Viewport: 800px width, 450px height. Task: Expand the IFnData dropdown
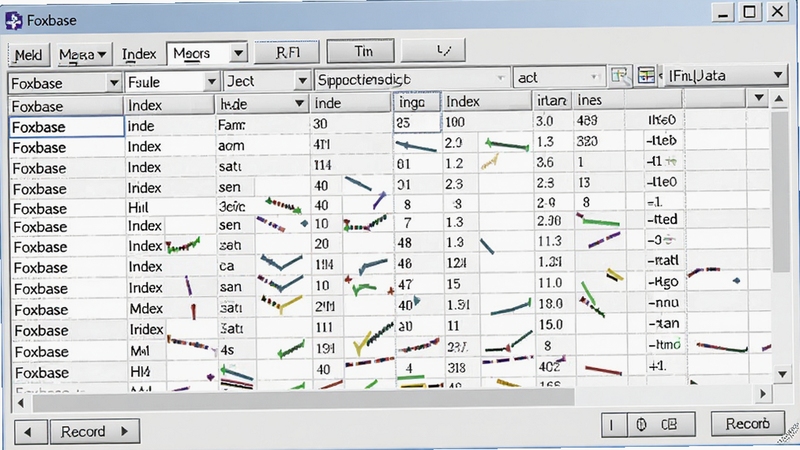click(x=778, y=75)
